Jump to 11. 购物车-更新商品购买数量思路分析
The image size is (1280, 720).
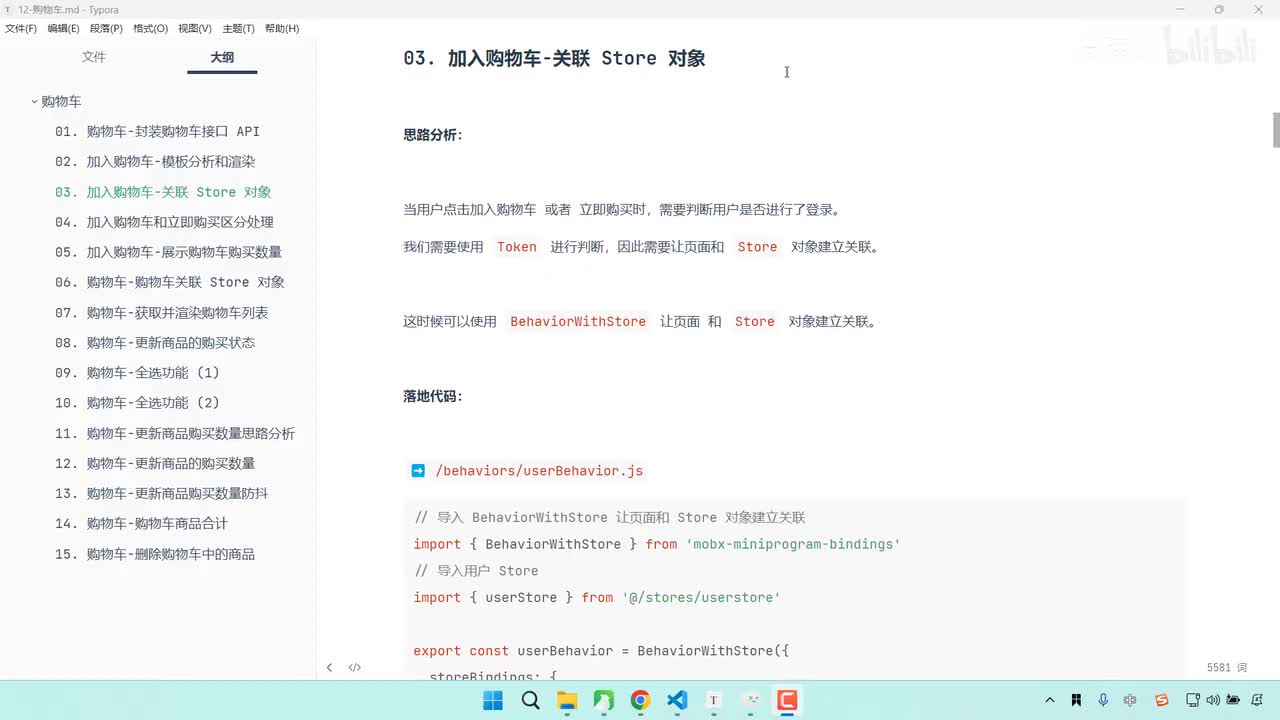[x=175, y=434]
